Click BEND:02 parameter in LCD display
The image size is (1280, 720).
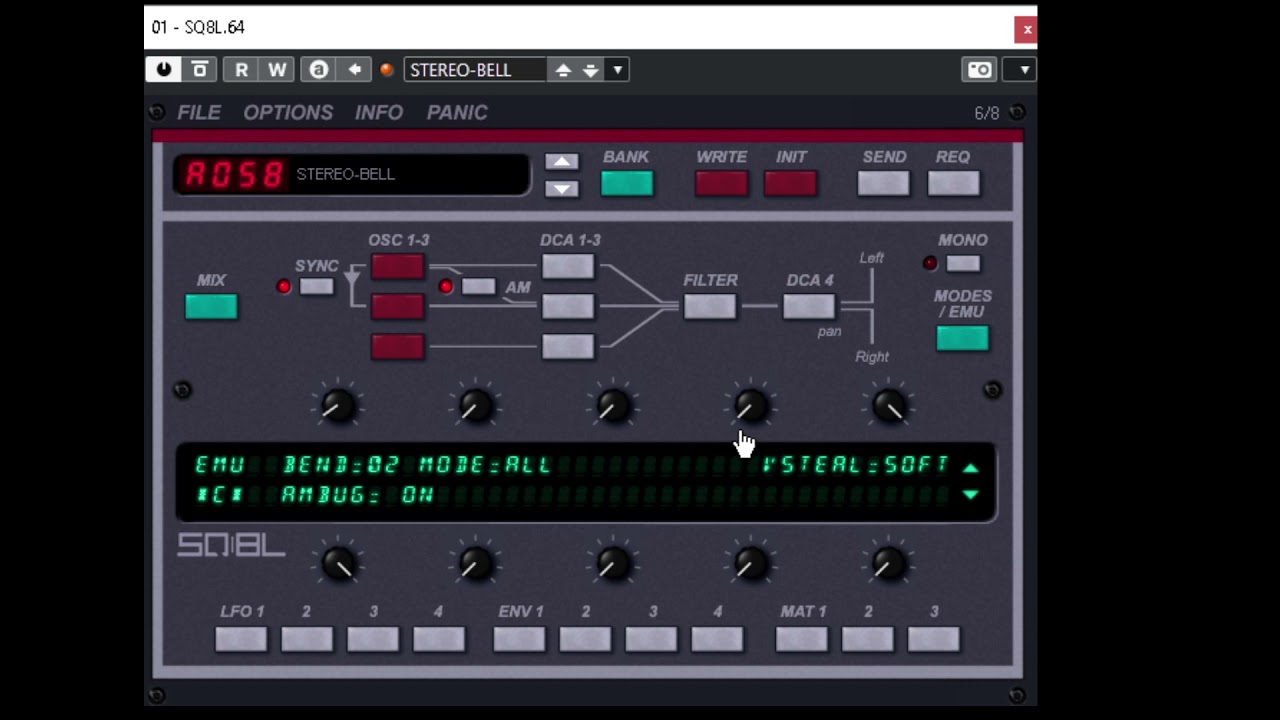tap(341, 465)
